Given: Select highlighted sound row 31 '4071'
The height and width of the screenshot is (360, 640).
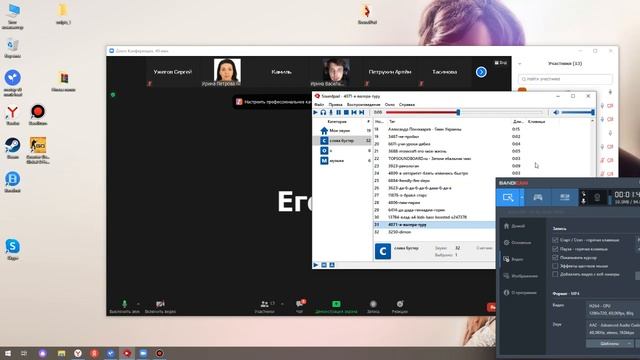Looking at the screenshot, I should click(435, 224).
